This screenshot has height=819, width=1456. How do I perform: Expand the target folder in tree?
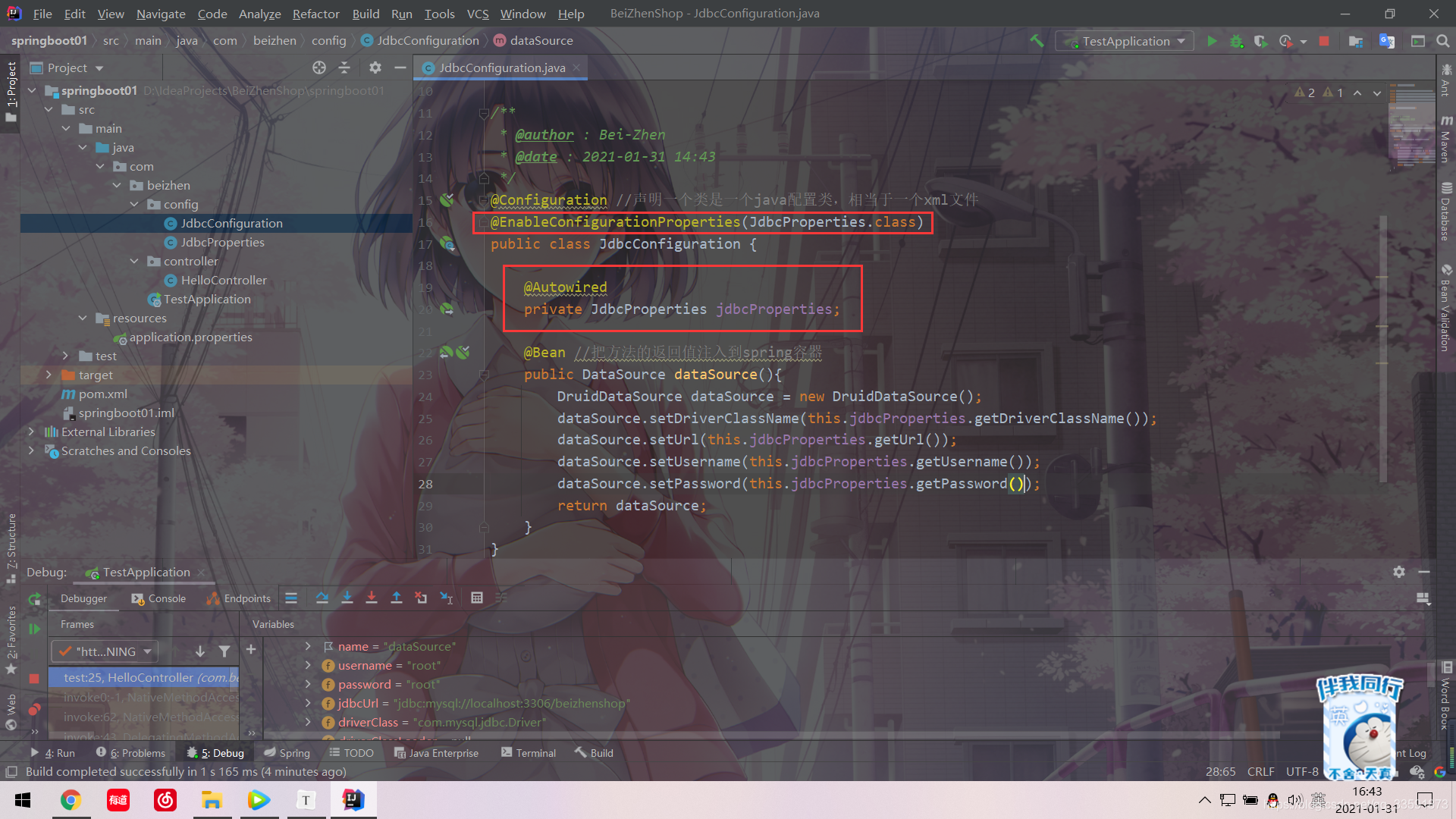click(49, 375)
